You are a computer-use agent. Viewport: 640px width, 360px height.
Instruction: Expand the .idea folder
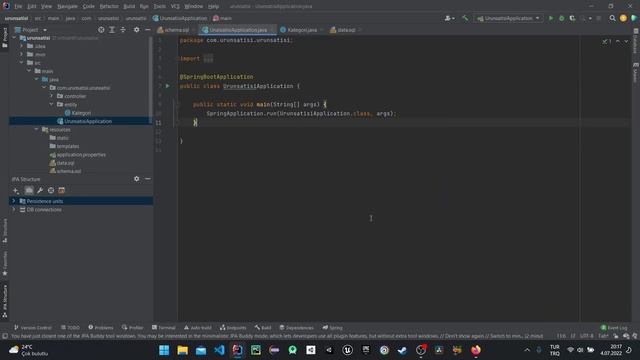tap(22, 46)
